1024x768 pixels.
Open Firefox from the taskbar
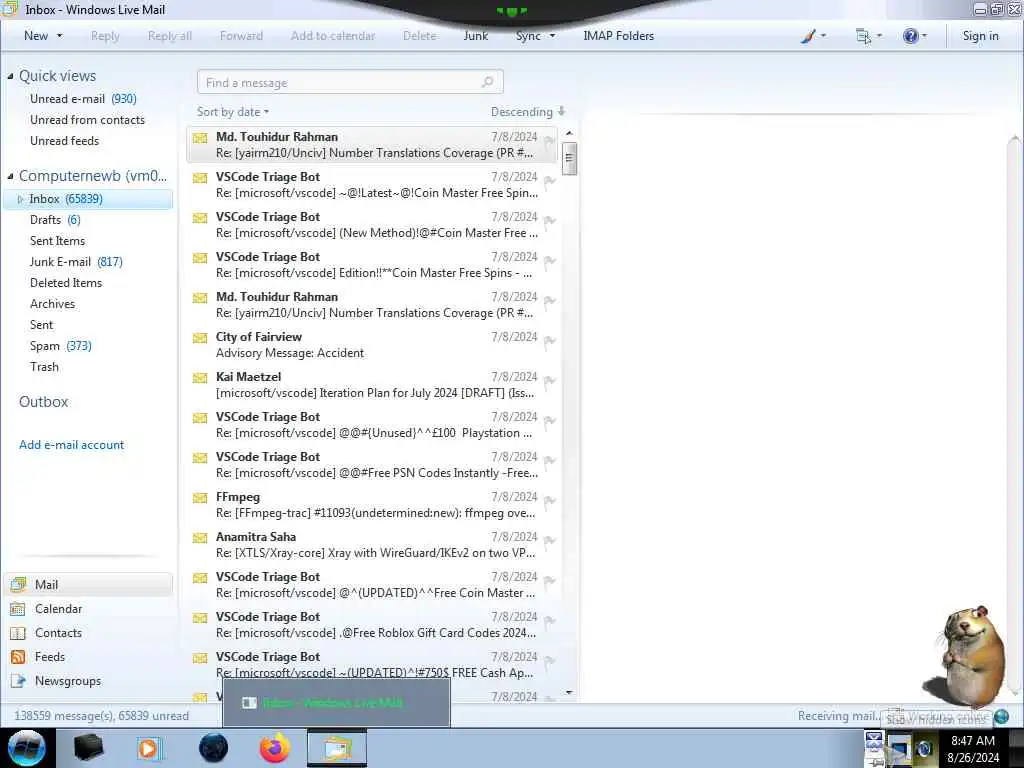tap(275, 748)
